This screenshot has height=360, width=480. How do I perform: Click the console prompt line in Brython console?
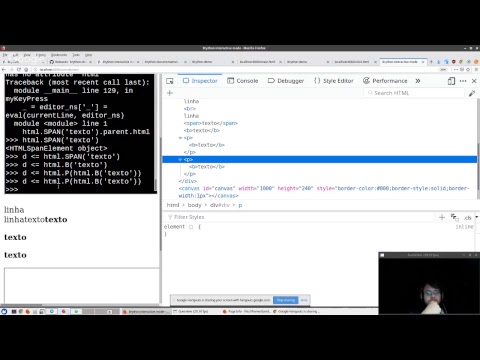point(80,190)
